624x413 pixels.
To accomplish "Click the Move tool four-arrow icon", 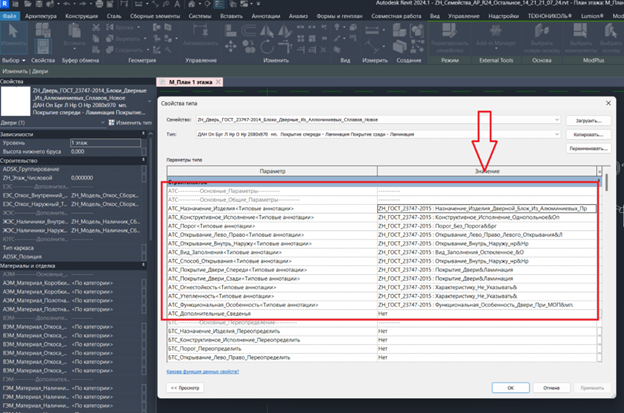I will point(230,47).
